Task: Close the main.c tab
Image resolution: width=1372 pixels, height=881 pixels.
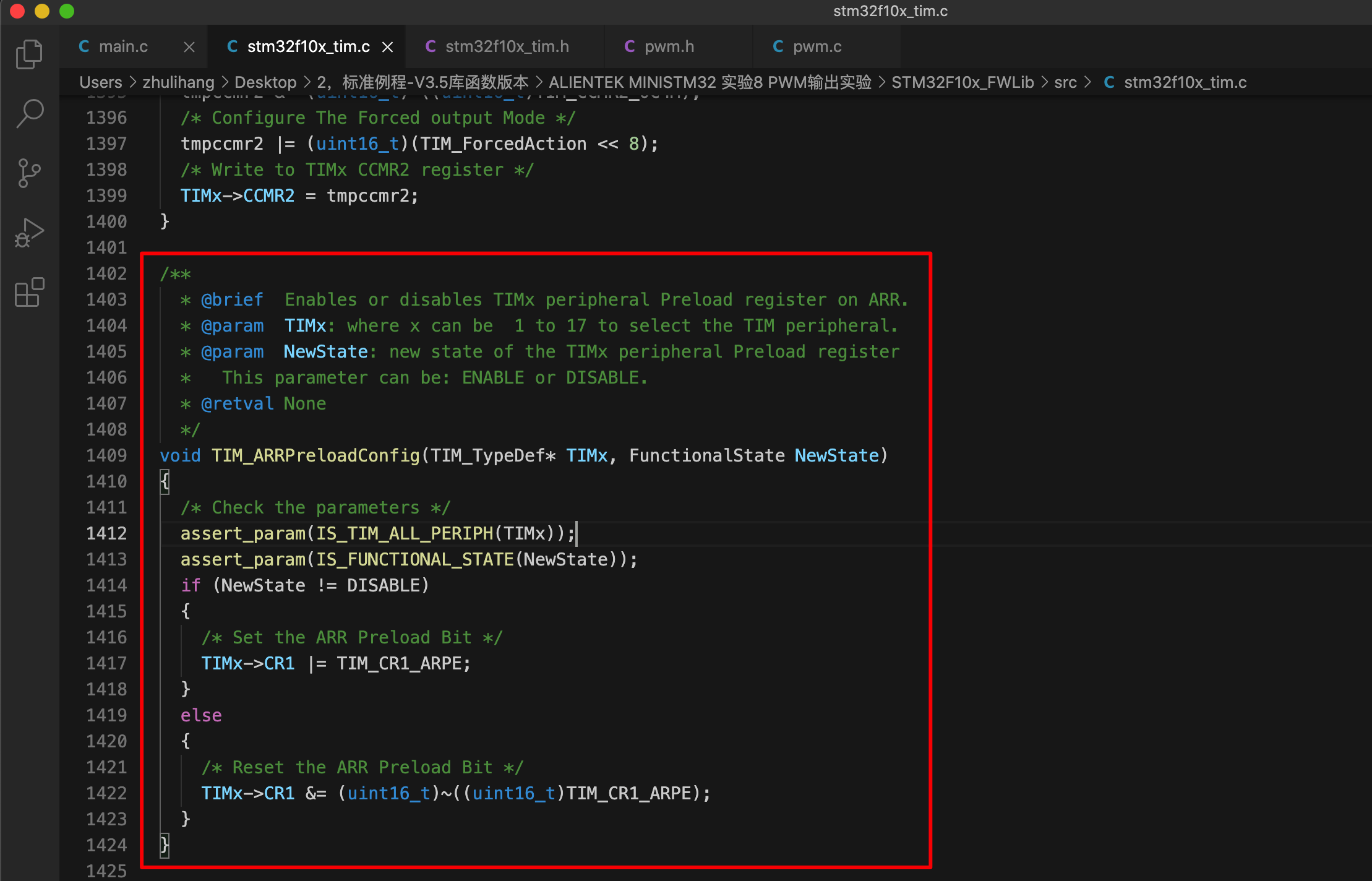Action: coord(189,47)
